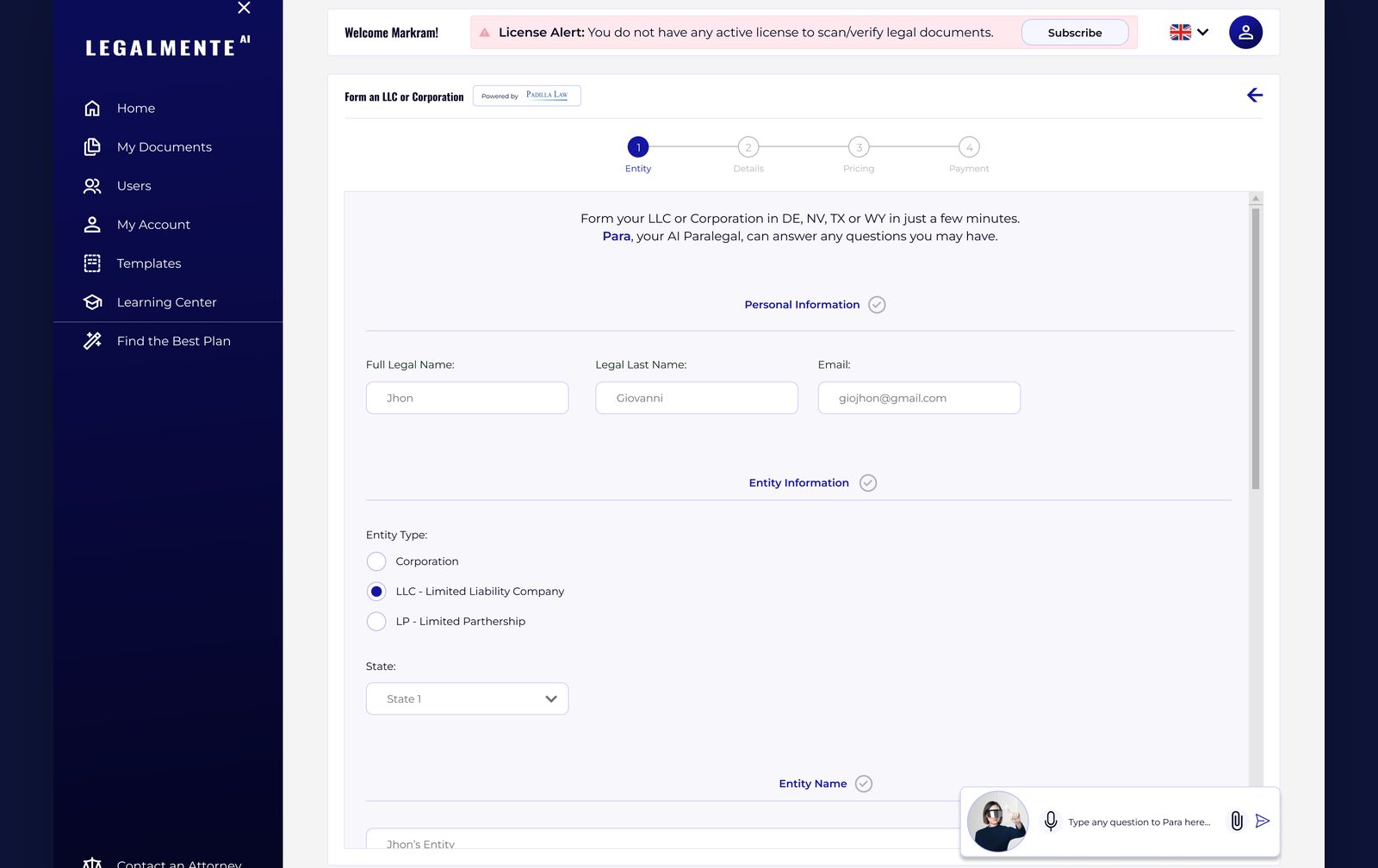Click the form's vertical scrollbar thumb
Viewport: 1378px width, 868px height.
[x=1256, y=348]
